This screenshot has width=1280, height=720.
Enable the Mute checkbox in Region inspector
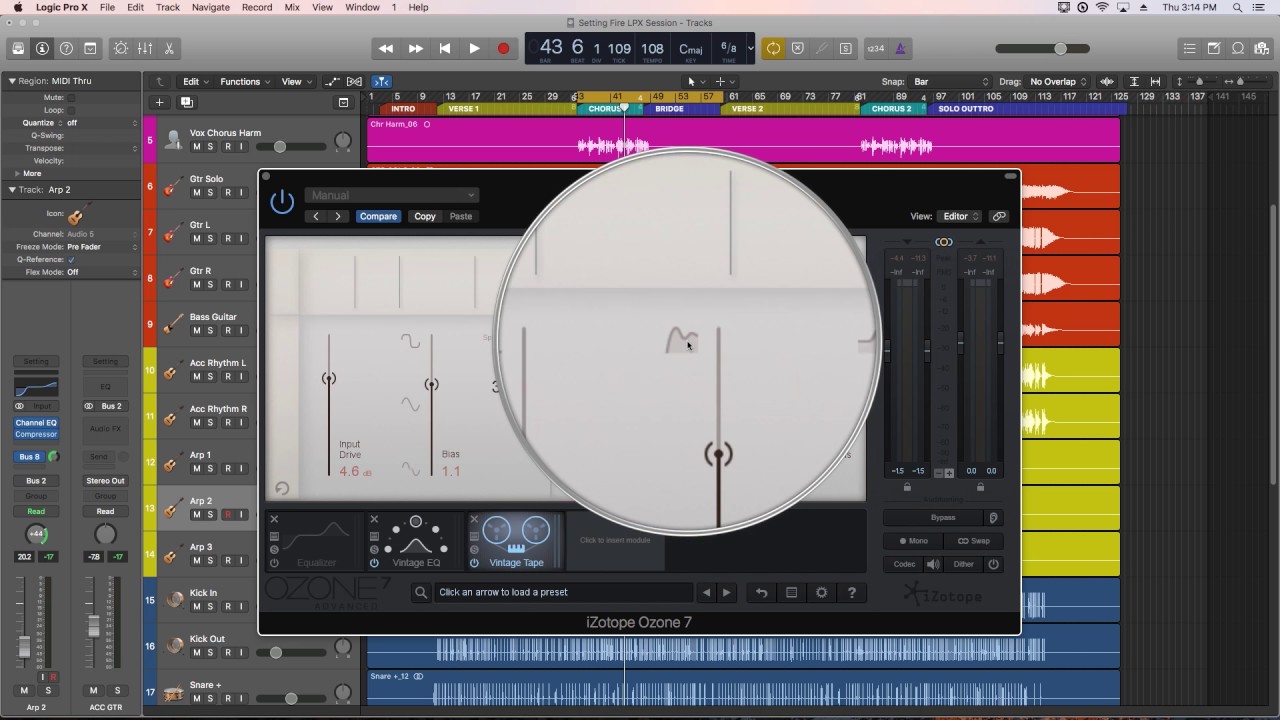pyautogui.click(x=70, y=98)
